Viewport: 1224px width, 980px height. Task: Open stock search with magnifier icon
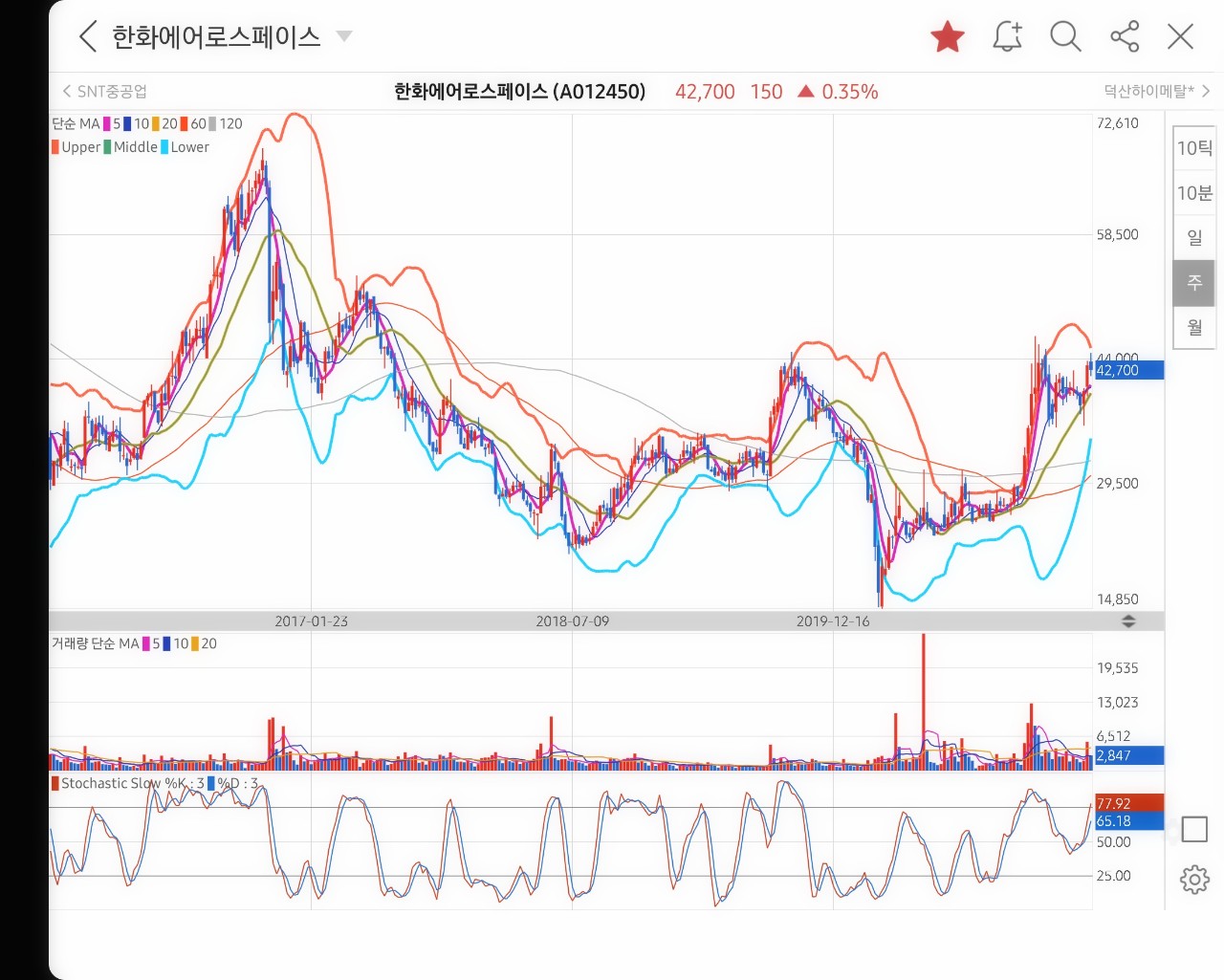[x=1065, y=36]
